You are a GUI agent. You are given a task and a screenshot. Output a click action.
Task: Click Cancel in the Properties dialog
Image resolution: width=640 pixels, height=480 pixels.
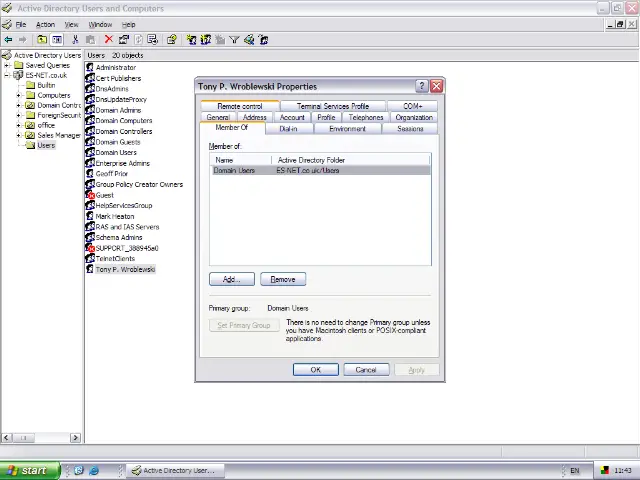pyautogui.click(x=366, y=370)
